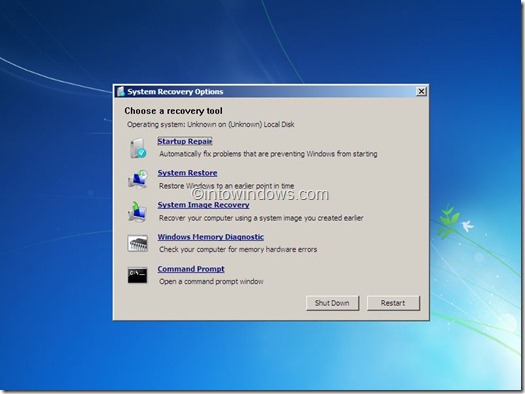Click 'Restore Windows to an earlier point' text
The image size is (525, 394).
(227, 186)
